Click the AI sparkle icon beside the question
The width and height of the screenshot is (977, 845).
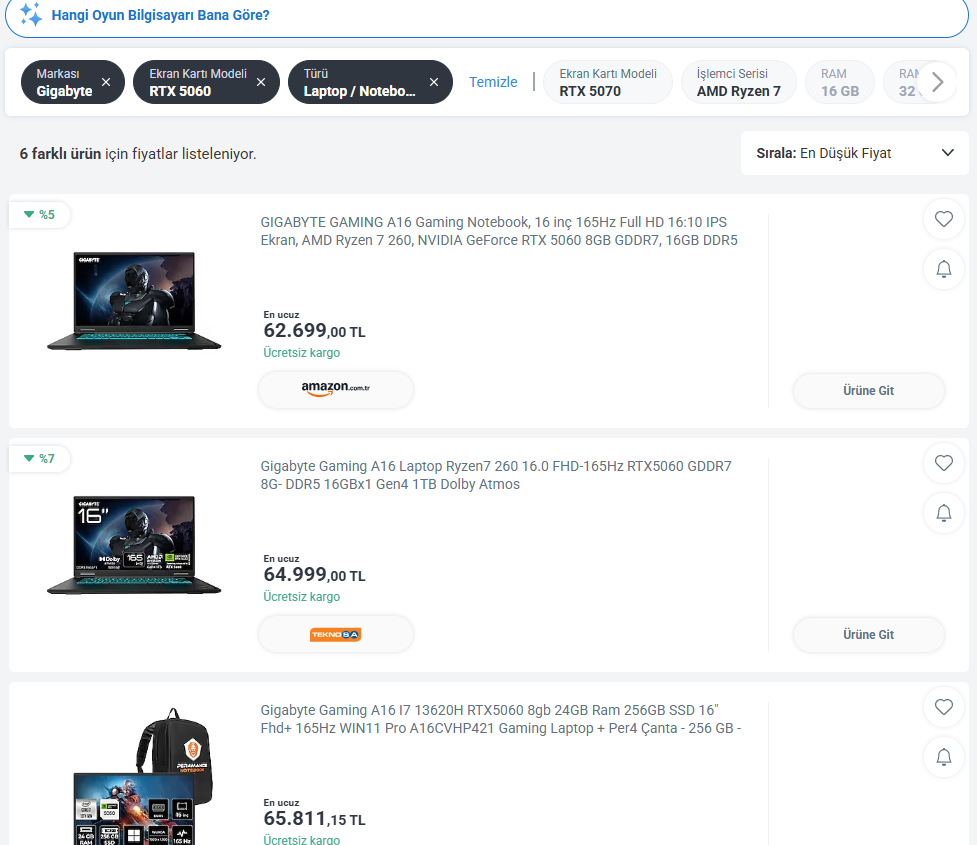(31, 14)
